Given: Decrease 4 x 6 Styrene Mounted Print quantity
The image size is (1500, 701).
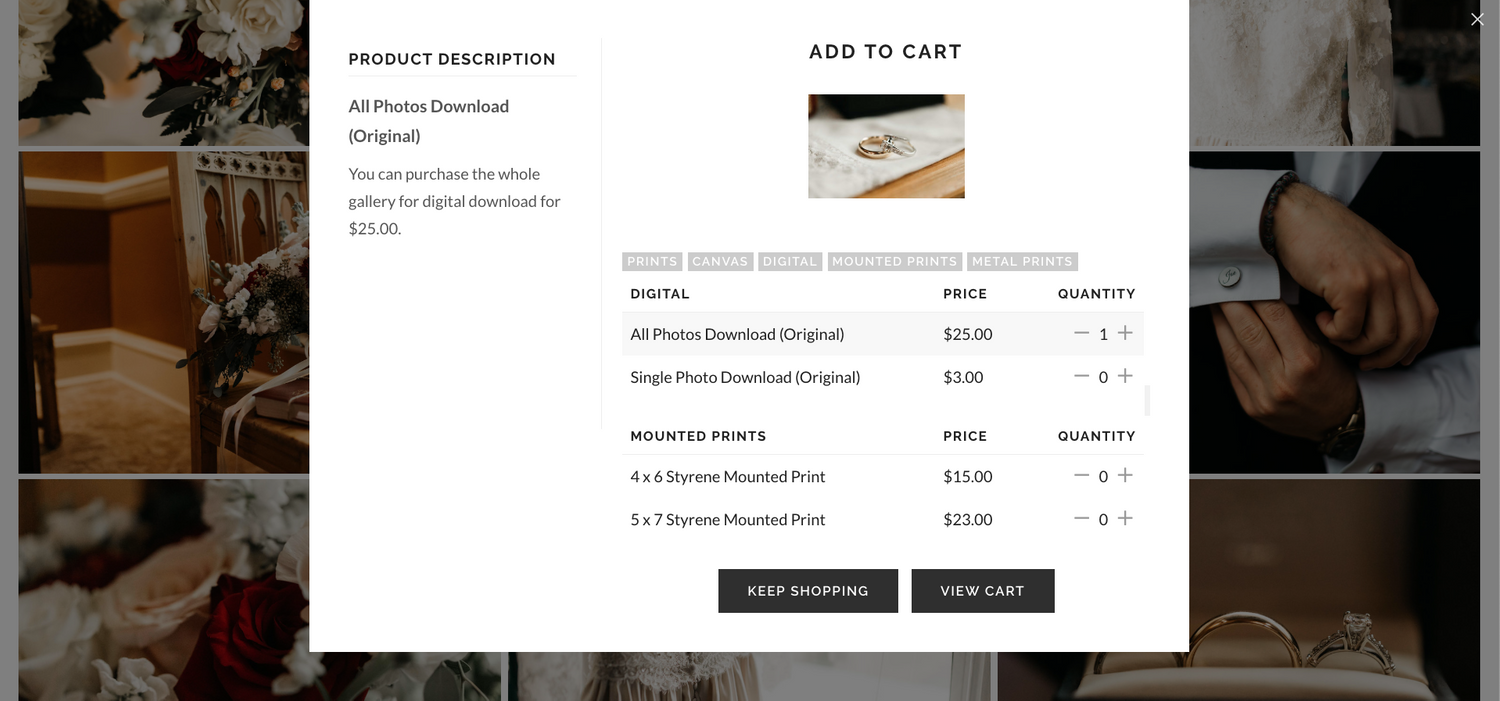Looking at the screenshot, I should click(x=1081, y=476).
